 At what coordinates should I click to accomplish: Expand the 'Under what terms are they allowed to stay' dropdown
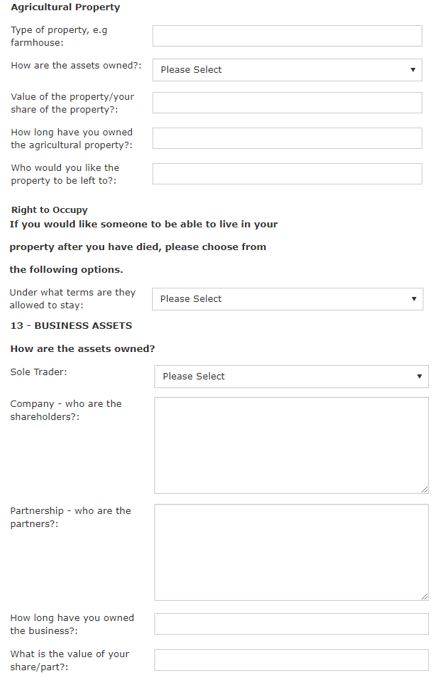[288, 299]
